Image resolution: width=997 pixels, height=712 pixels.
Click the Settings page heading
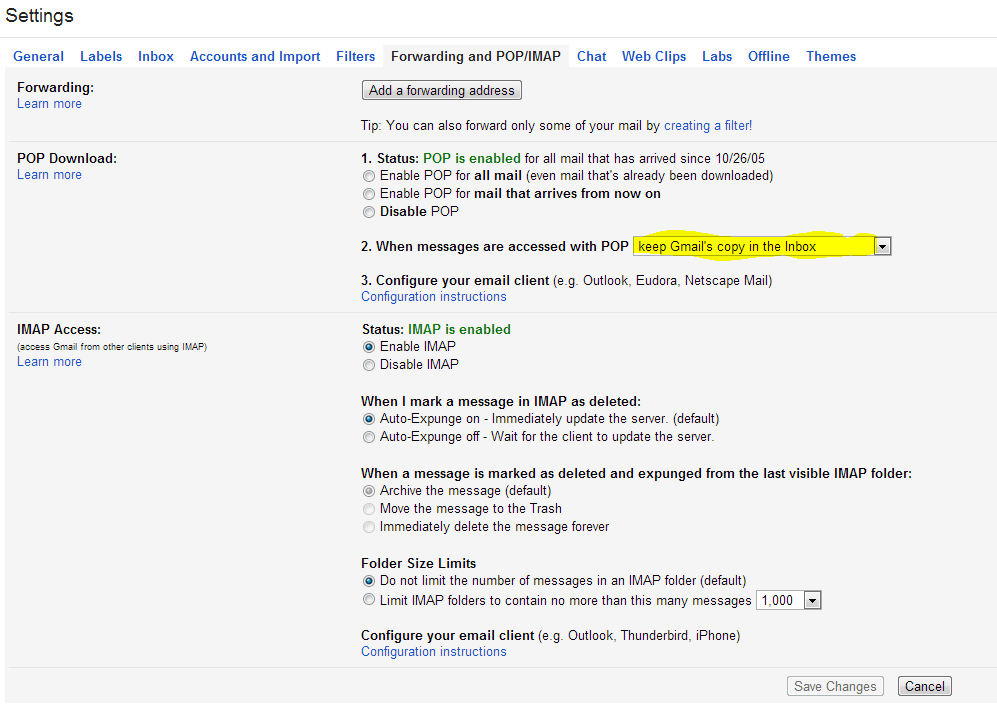pos(39,16)
